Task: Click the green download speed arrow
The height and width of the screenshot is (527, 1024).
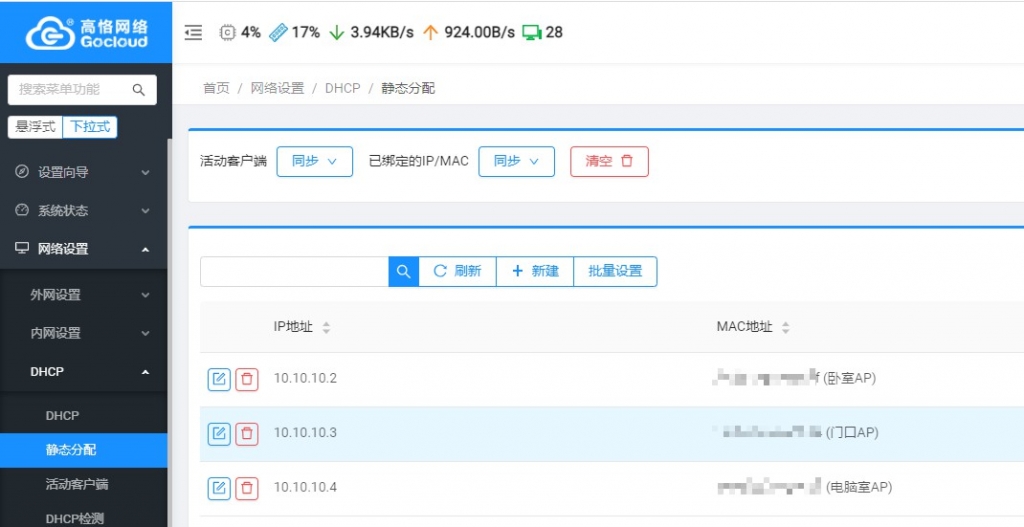Action: pos(336,32)
